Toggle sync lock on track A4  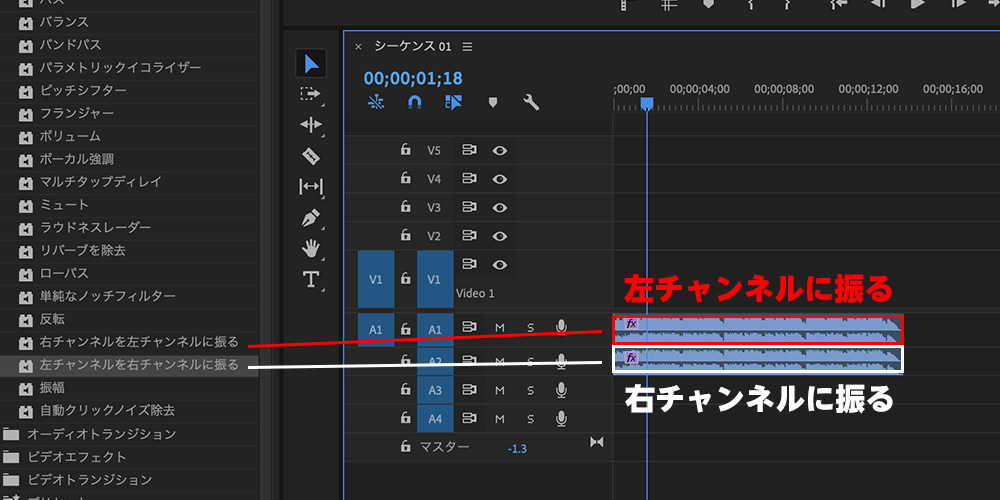click(469, 419)
